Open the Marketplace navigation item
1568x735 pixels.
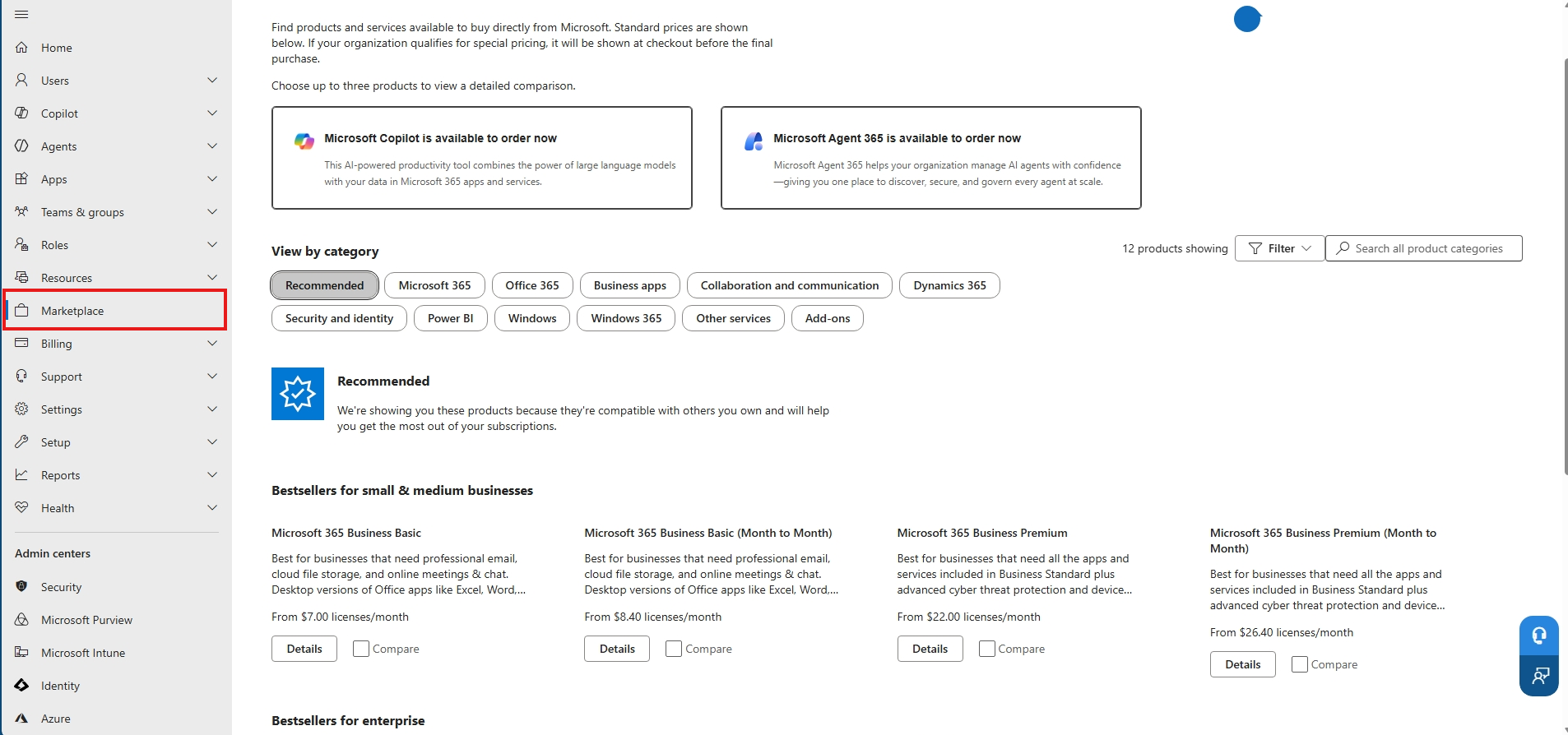(115, 311)
